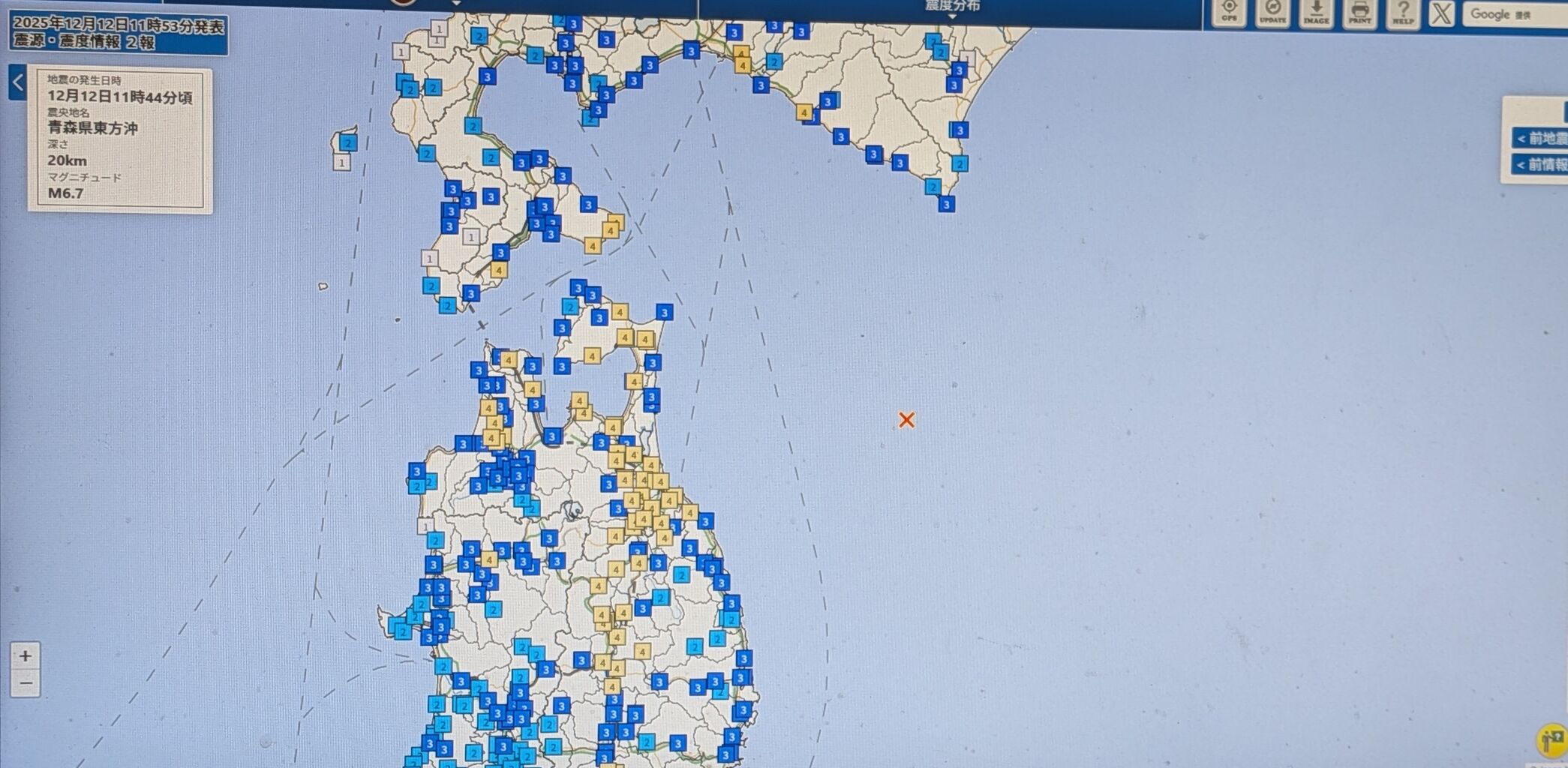Click the intensity 1 marker on the small western island
The height and width of the screenshot is (768, 1568).
342,162
